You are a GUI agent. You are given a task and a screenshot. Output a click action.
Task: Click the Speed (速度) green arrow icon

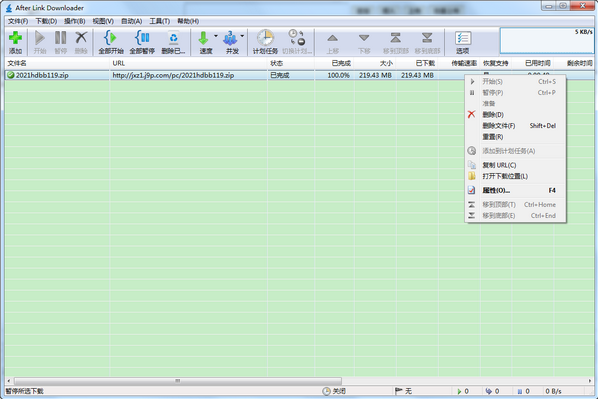(203, 38)
